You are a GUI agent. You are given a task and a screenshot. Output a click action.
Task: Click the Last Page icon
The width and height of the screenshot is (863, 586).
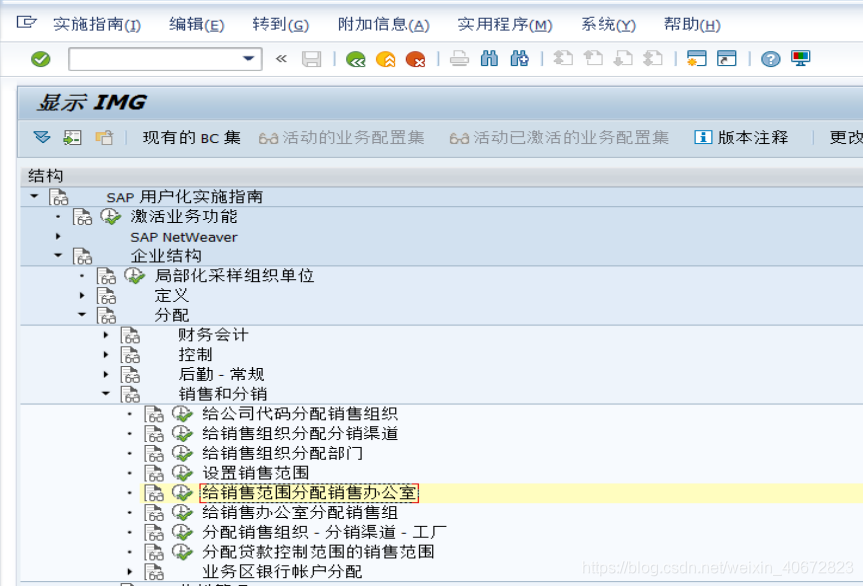[653, 58]
